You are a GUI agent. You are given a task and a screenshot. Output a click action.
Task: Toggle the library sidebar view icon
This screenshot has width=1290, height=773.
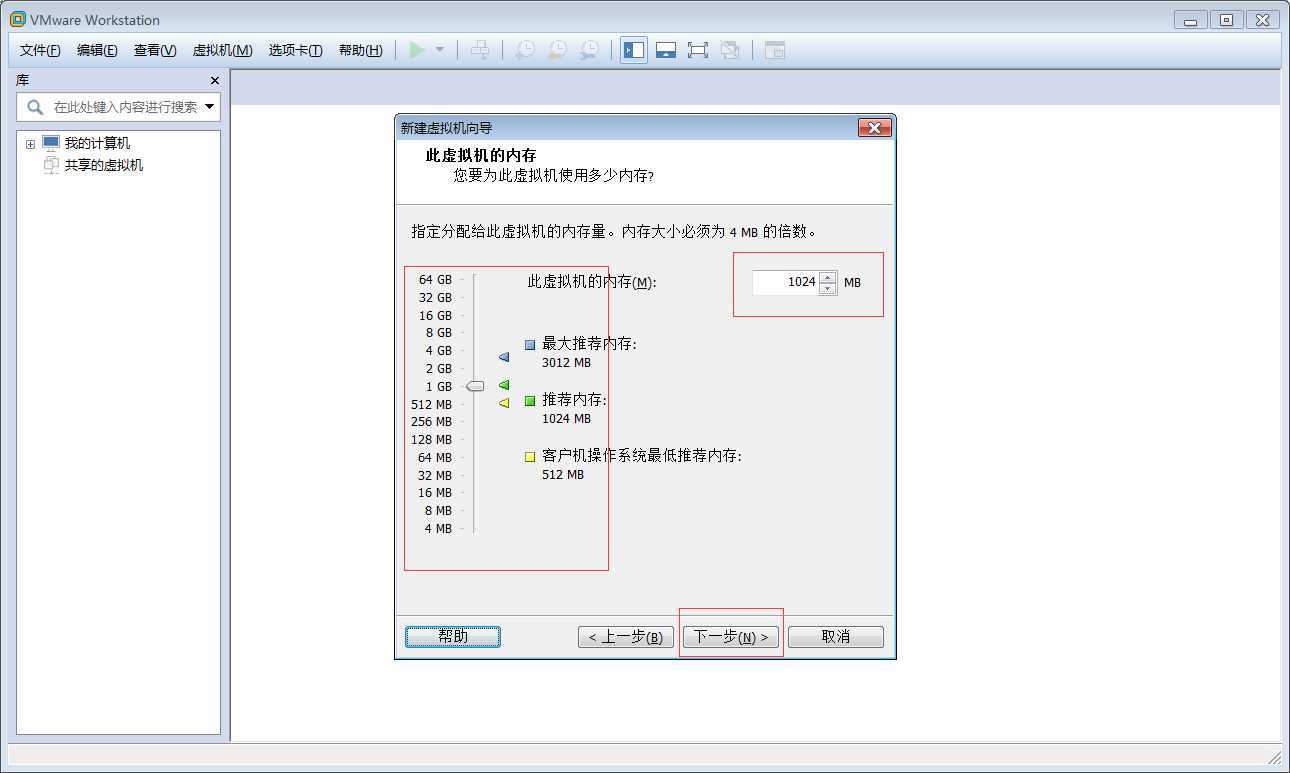click(633, 50)
